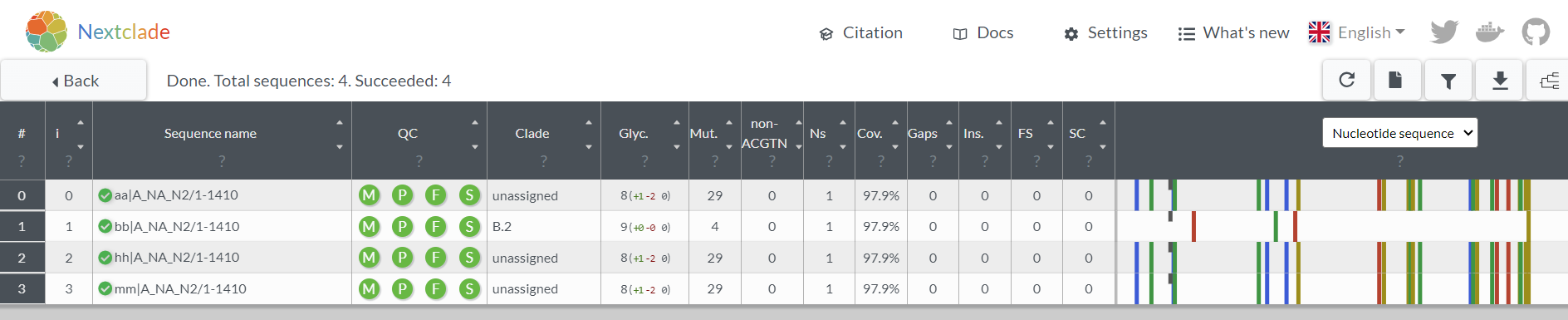Sort Sequence name column ascending arrow
Viewport: 1568px width, 320px height.
[x=340, y=123]
